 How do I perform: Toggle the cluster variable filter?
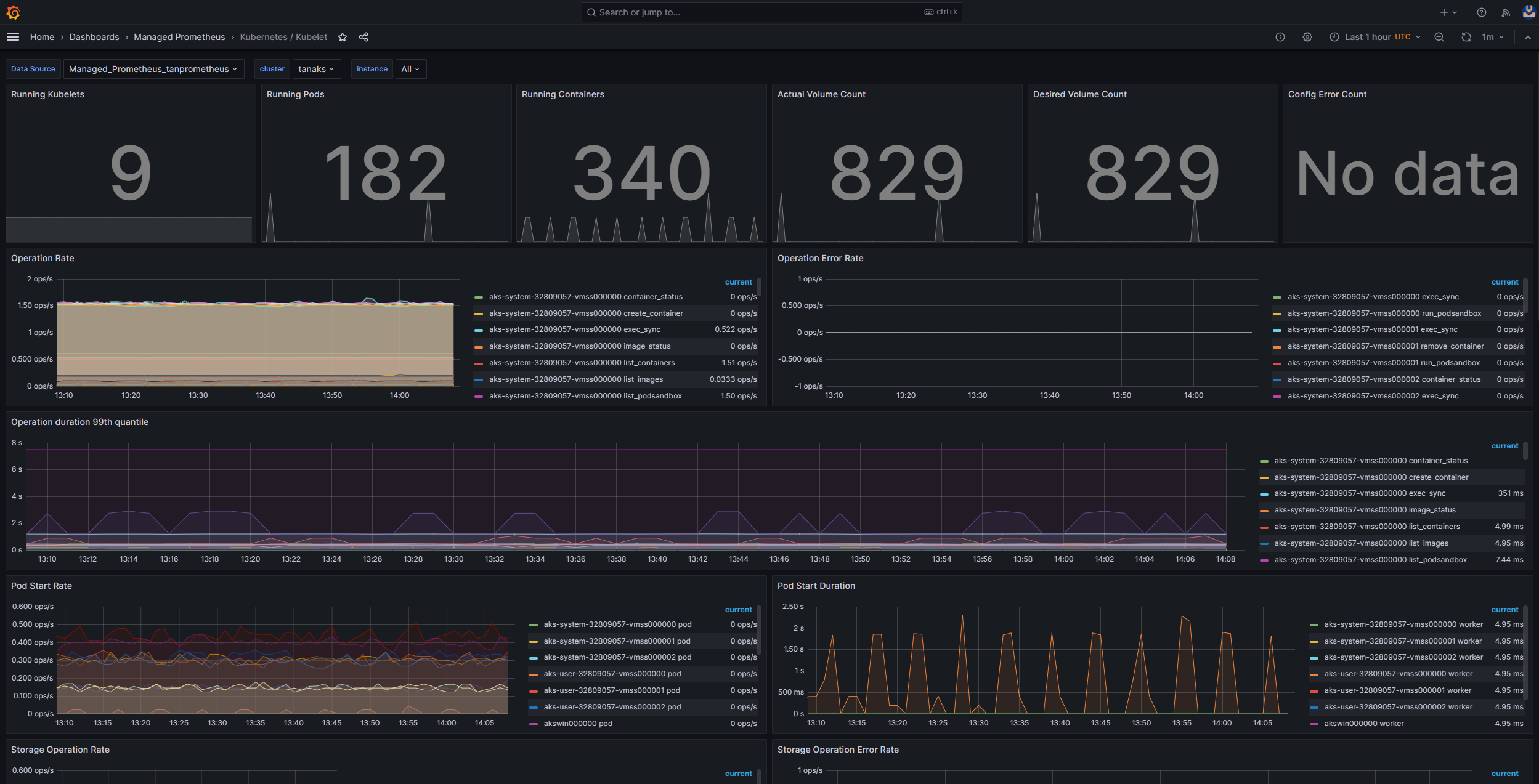272,68
